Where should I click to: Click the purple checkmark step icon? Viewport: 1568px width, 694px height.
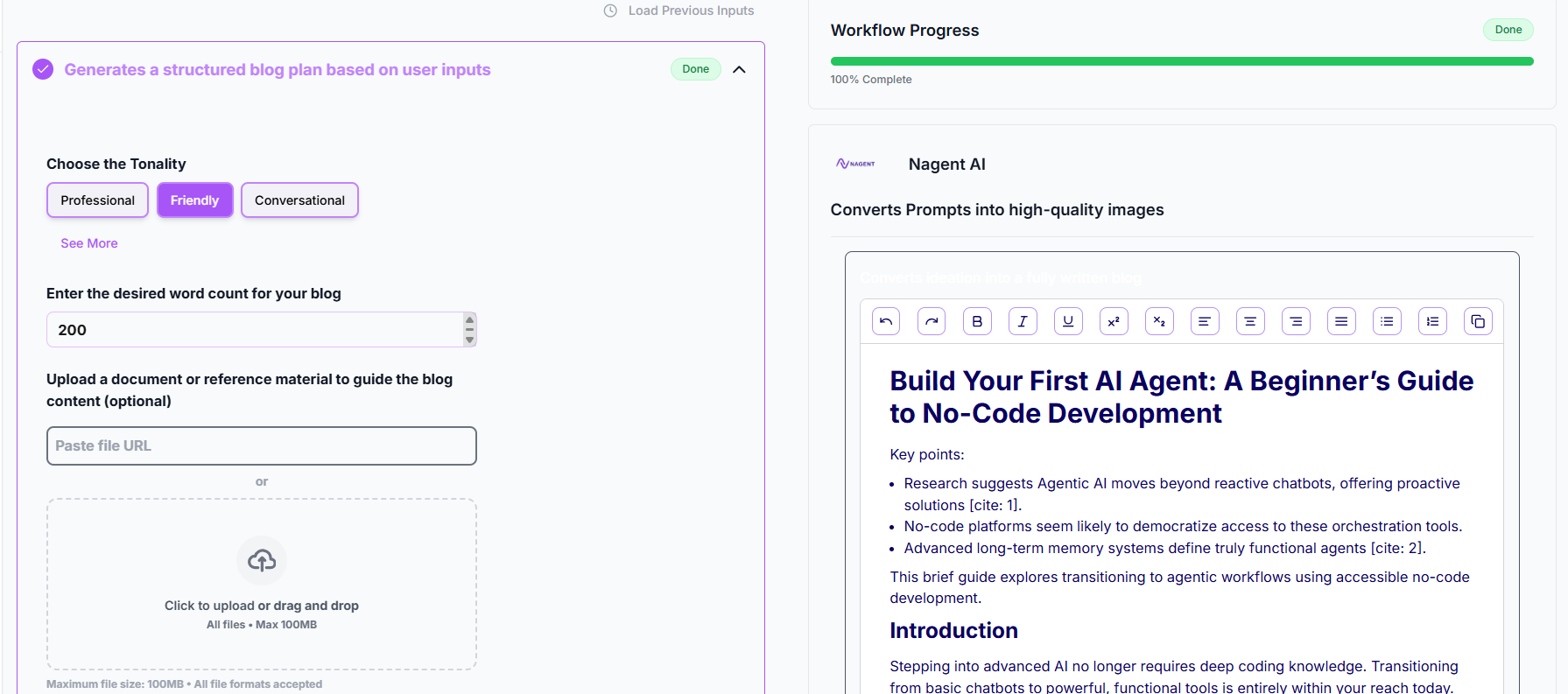point(43,69)
